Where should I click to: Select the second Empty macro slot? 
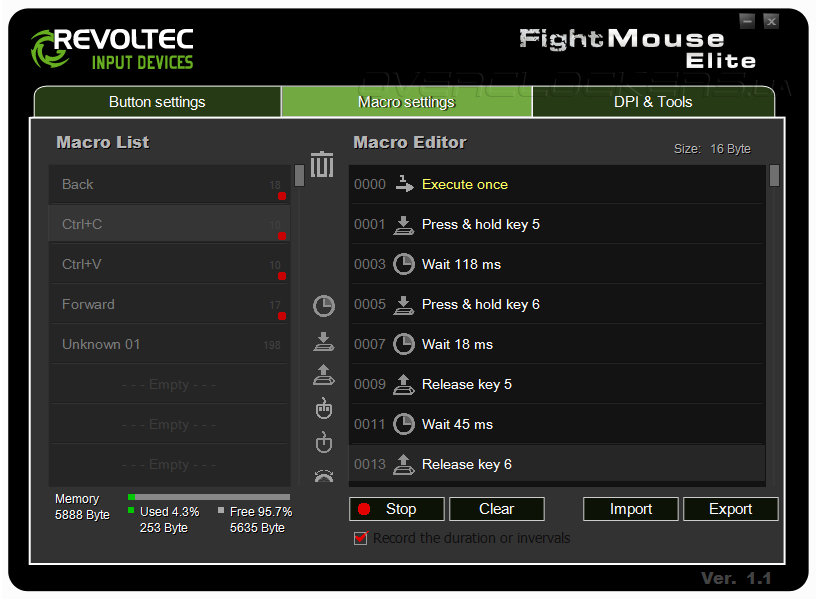[170, 425]
